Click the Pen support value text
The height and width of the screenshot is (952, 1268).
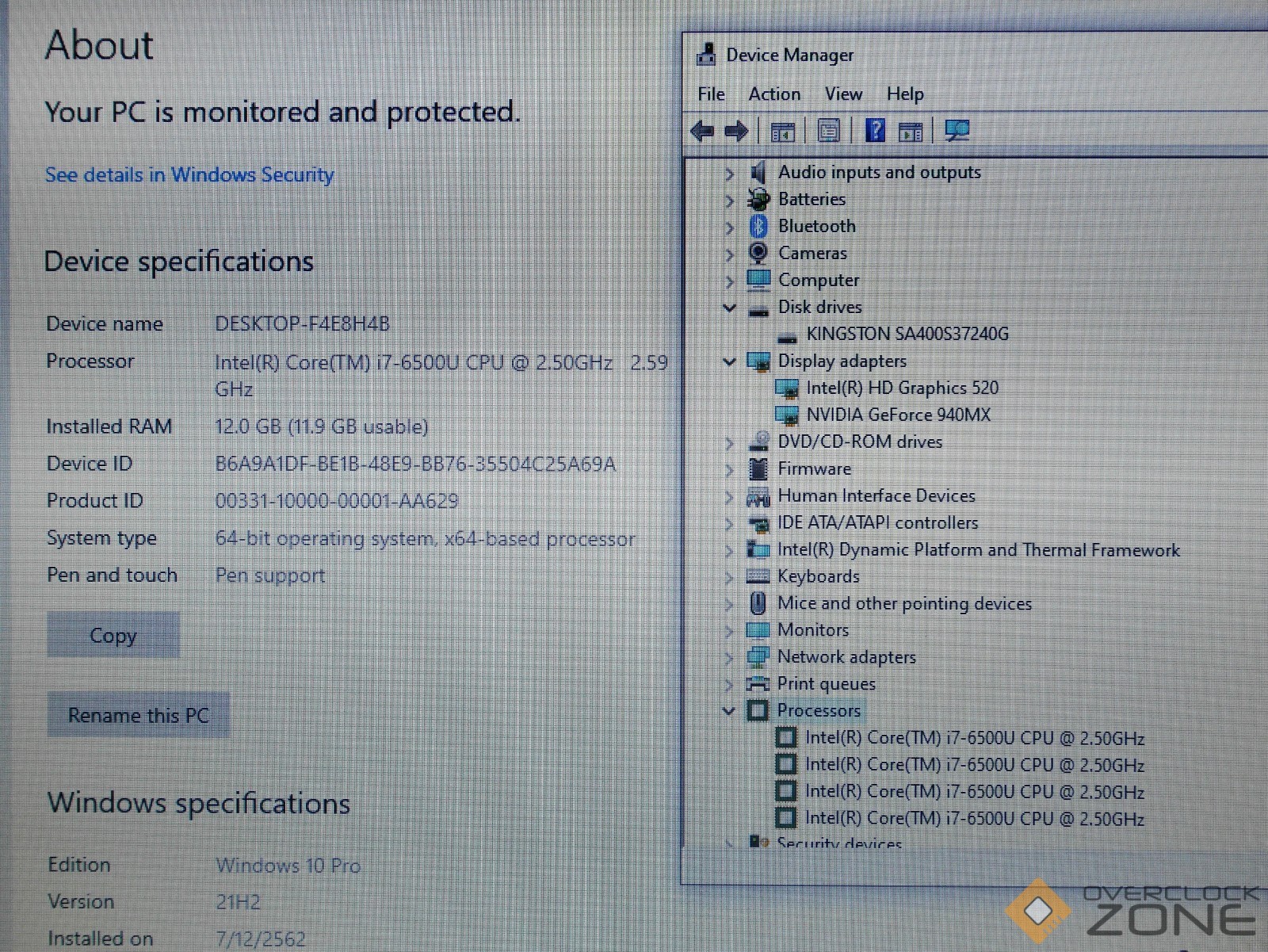(270, 575)
